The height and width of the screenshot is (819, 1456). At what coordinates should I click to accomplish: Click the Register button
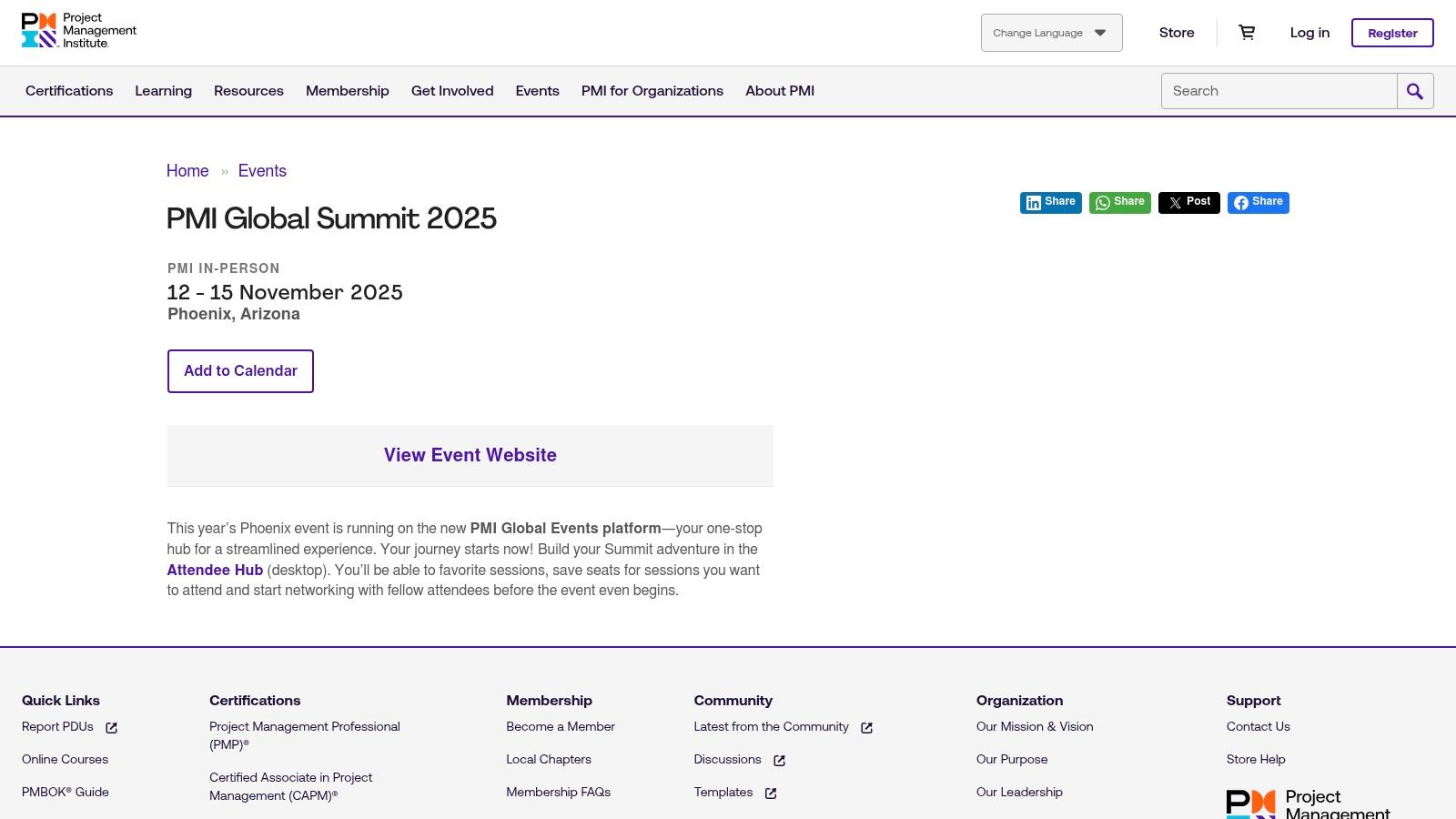[x=1391, y=33]
